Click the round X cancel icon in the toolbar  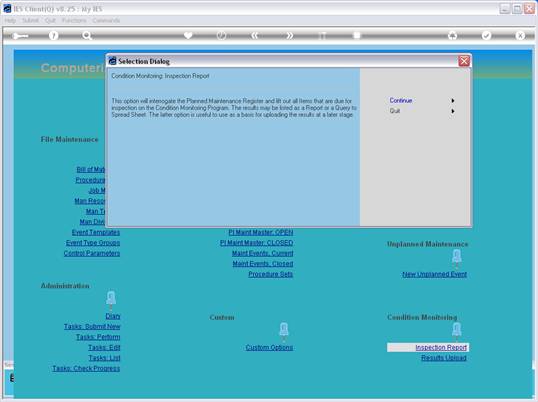pos(520,35)
